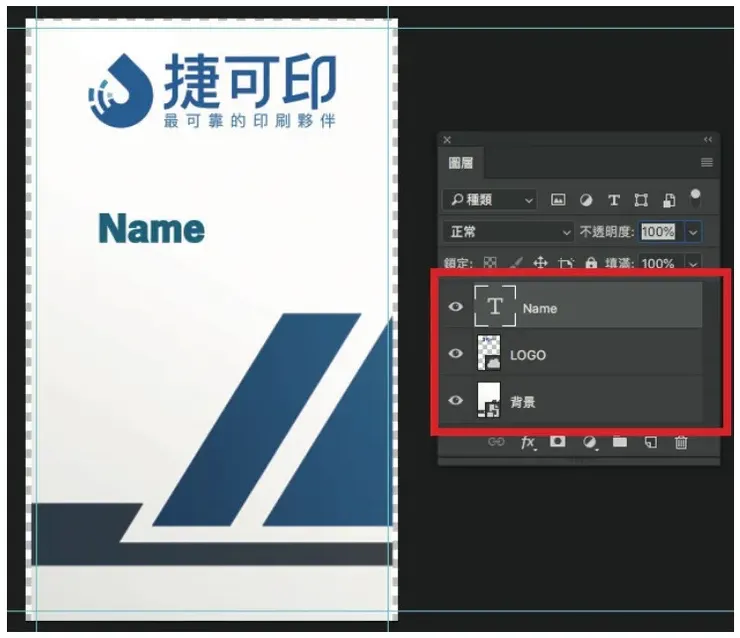
Task: Select the 背景 layer thumbnail
Action: 489,400
